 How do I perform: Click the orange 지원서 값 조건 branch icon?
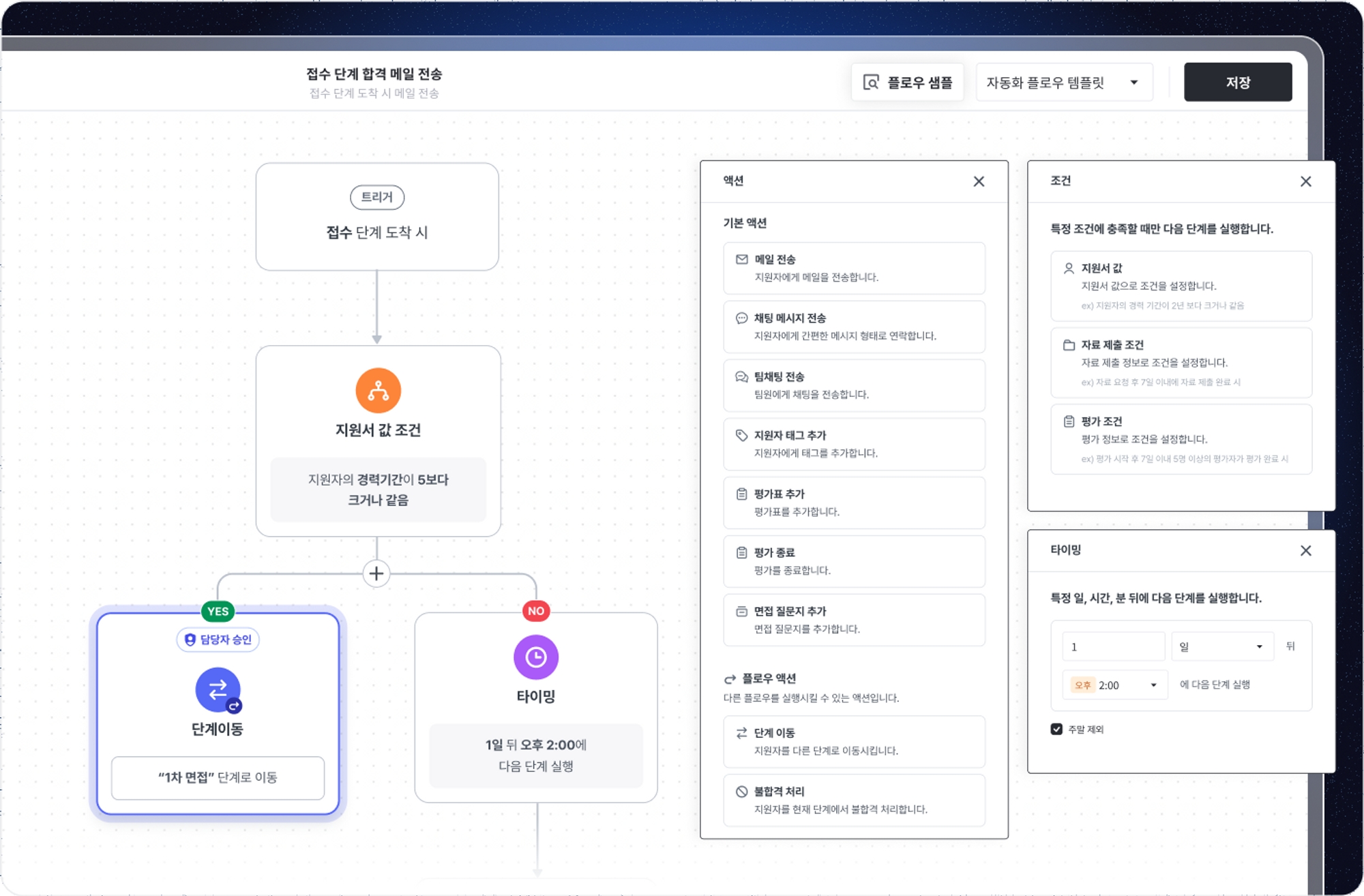[x=378, y=391]
